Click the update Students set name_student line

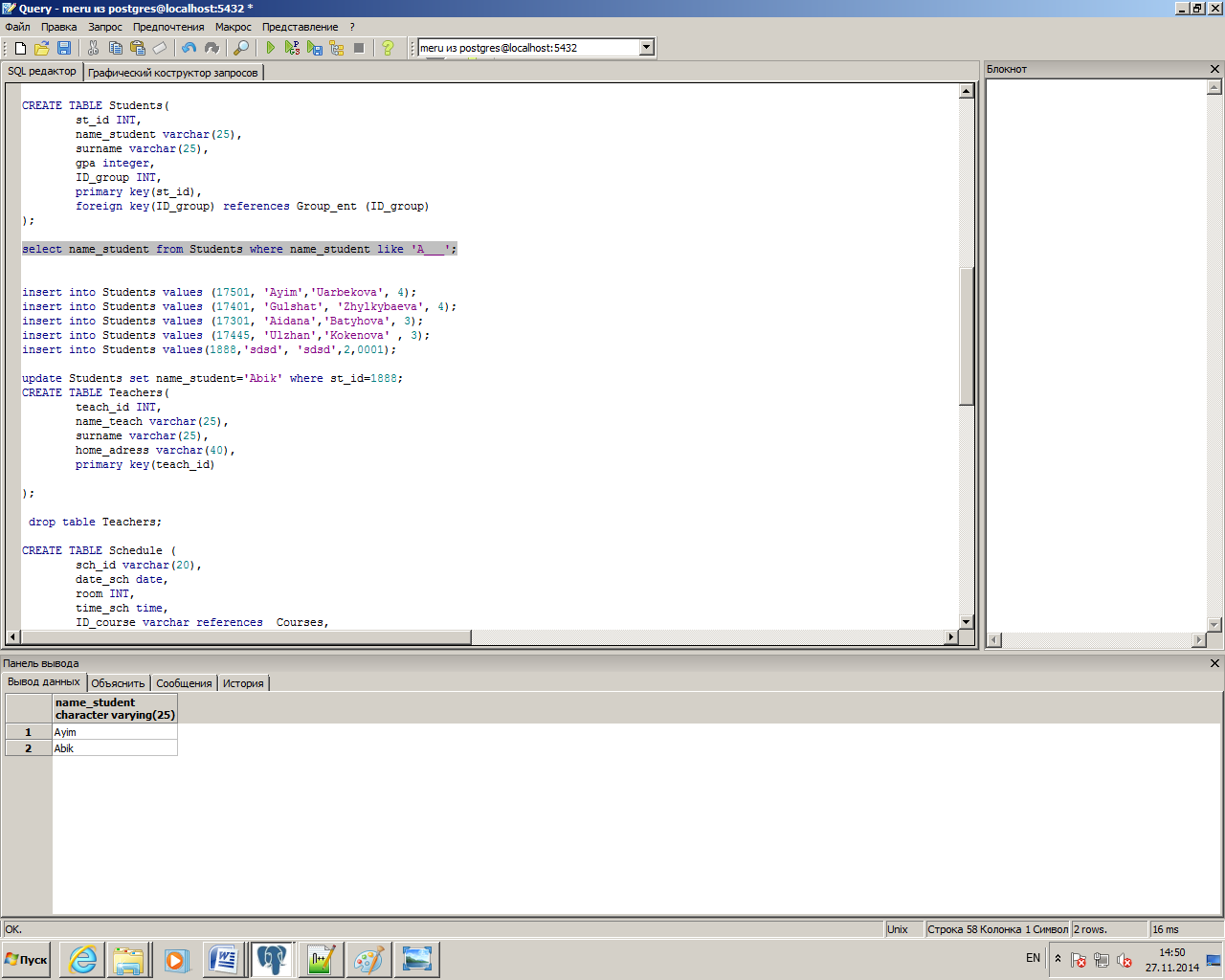(x=212, y=378)
